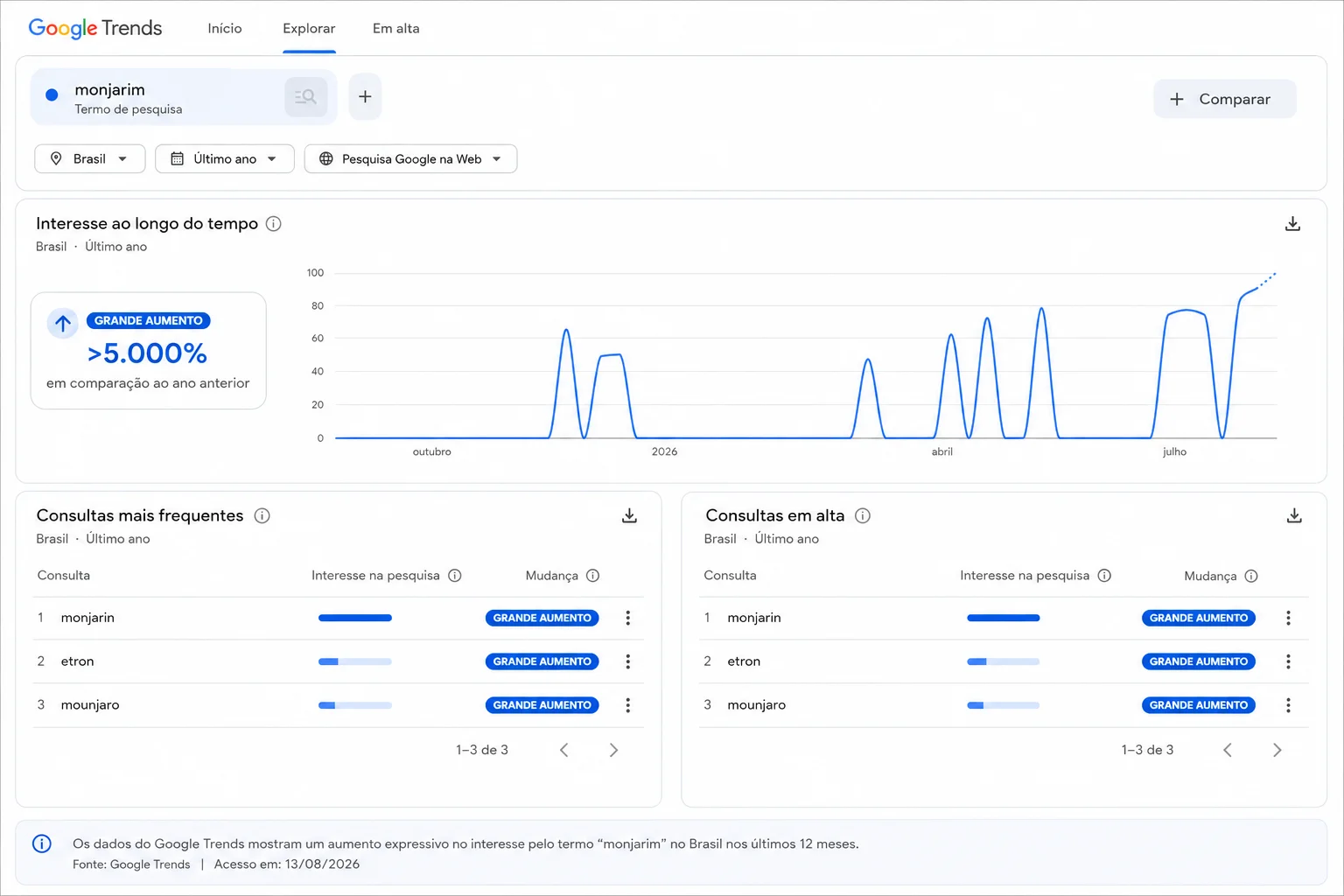The image size is (1344, 896).
Task: Open etron query in Consultas em alta
Action: [744, 661]
